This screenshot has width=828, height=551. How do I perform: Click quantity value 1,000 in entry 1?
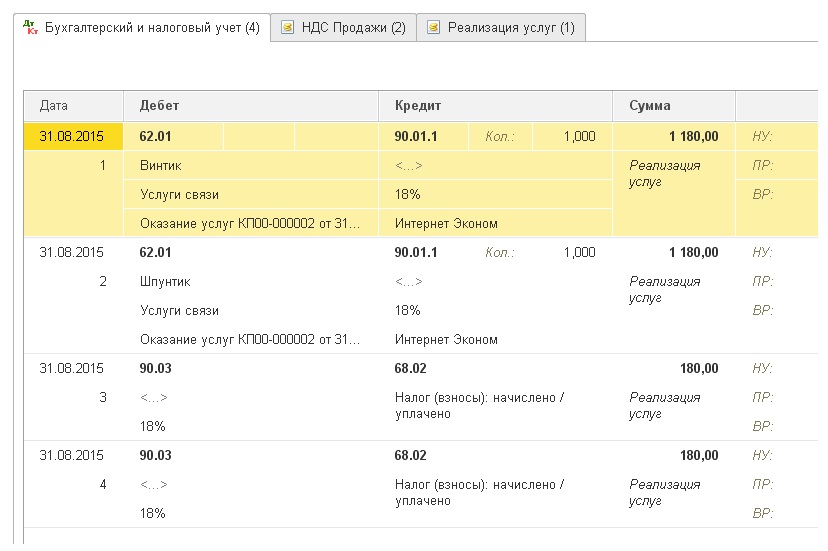tap(579, 136)
